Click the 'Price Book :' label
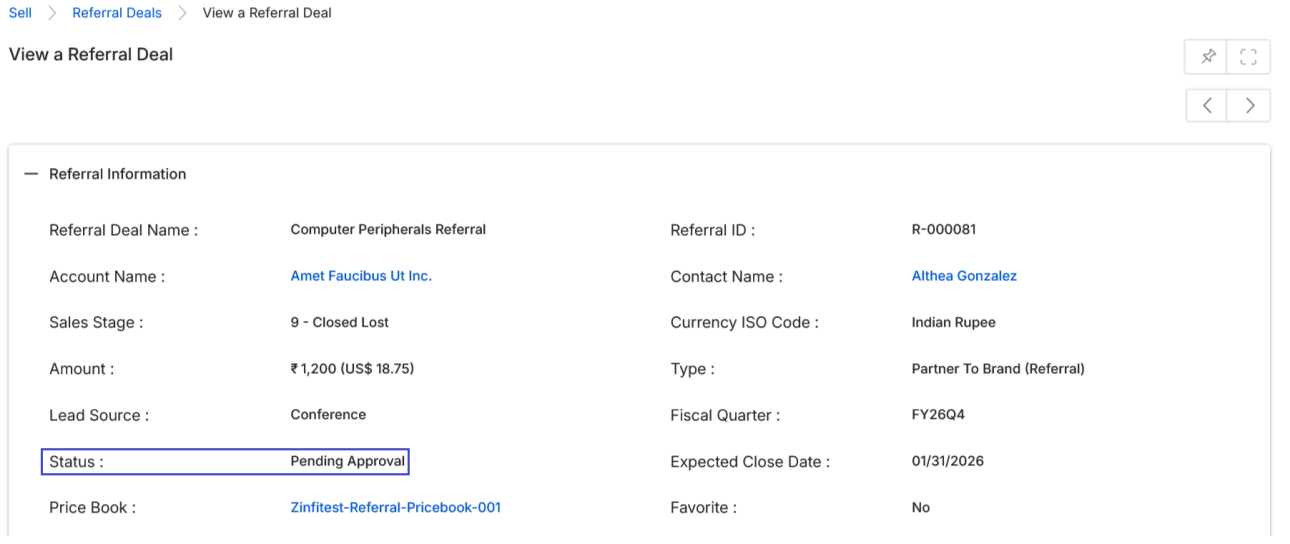 92,508
